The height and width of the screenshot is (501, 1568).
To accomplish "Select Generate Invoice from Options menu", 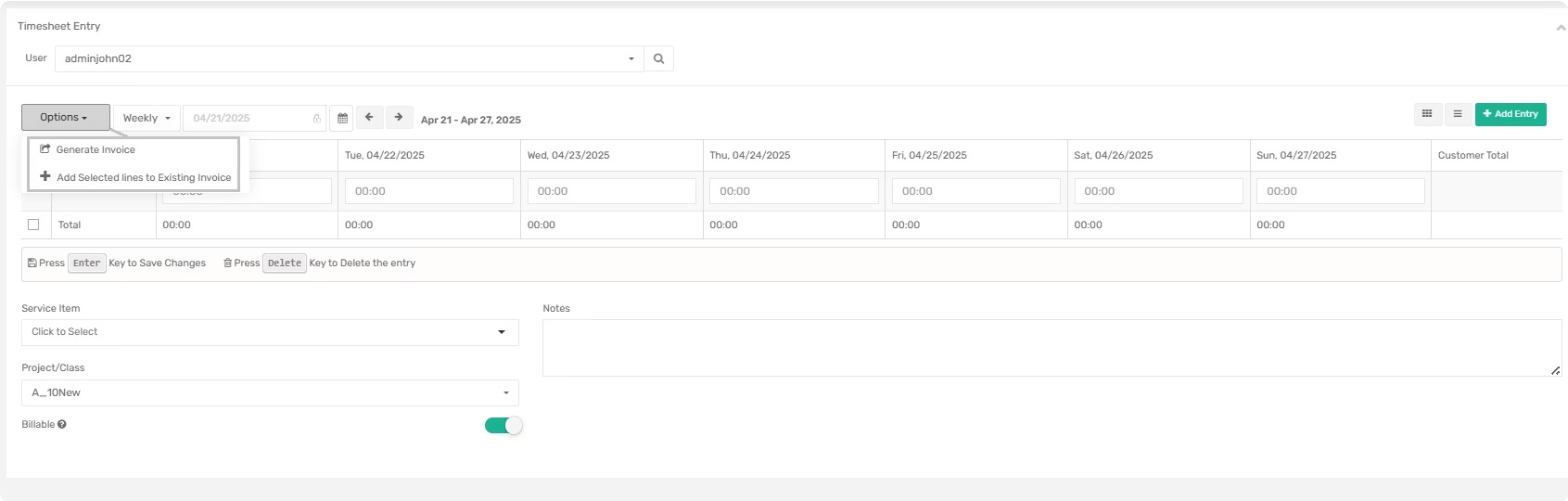I will click(x=96, y=149).
